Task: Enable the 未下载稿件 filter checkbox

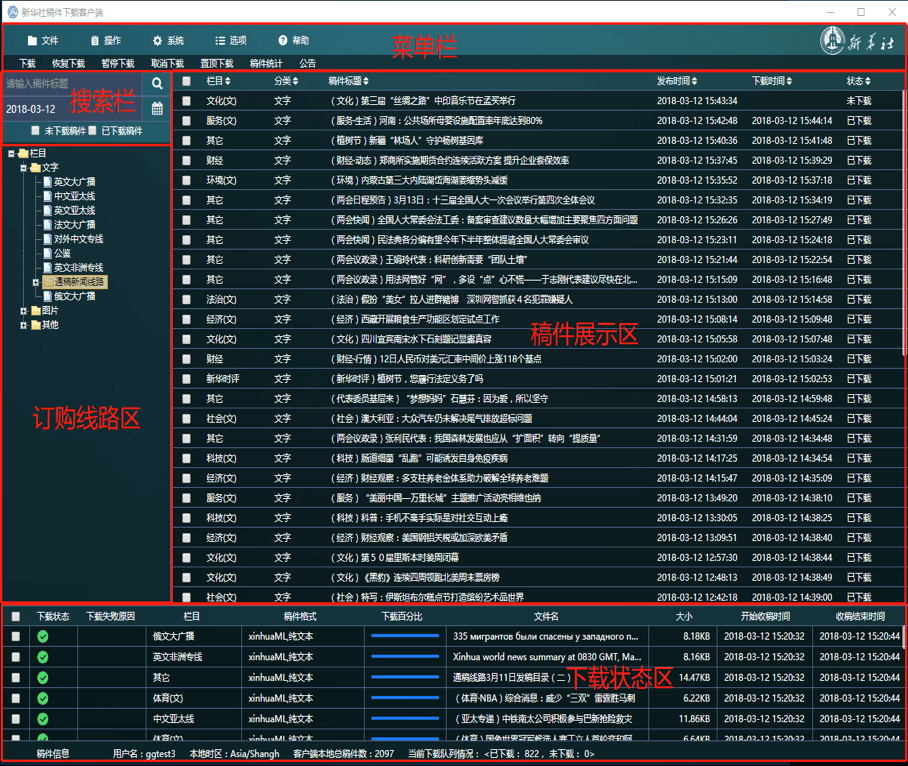Action: click(x=36, y=131)
